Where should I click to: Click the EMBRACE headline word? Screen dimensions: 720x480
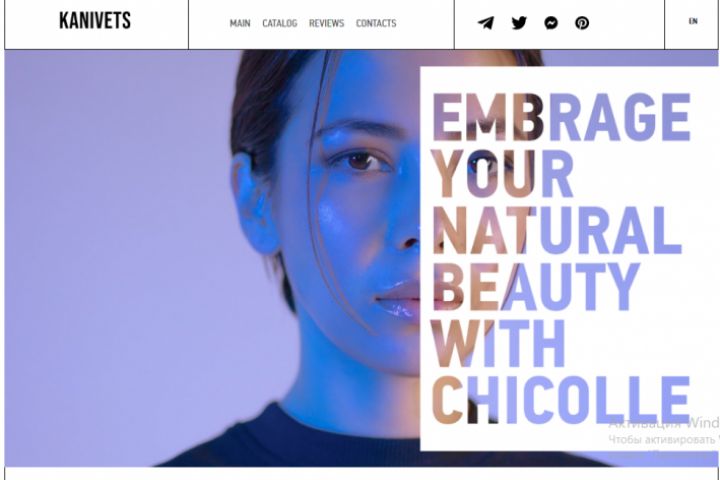tap(561, 117)
